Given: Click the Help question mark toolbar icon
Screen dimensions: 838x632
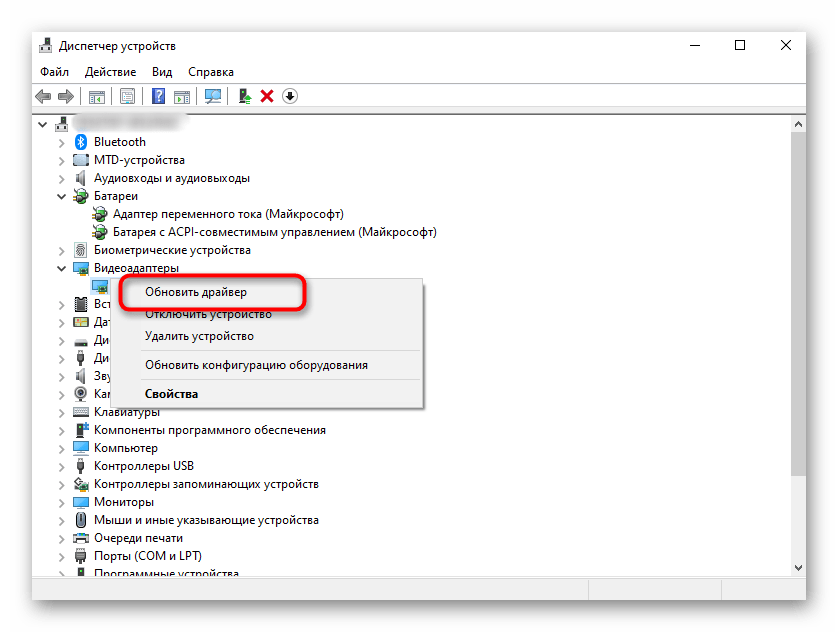Looking at the screenshot, I should (x=158, y=96).
